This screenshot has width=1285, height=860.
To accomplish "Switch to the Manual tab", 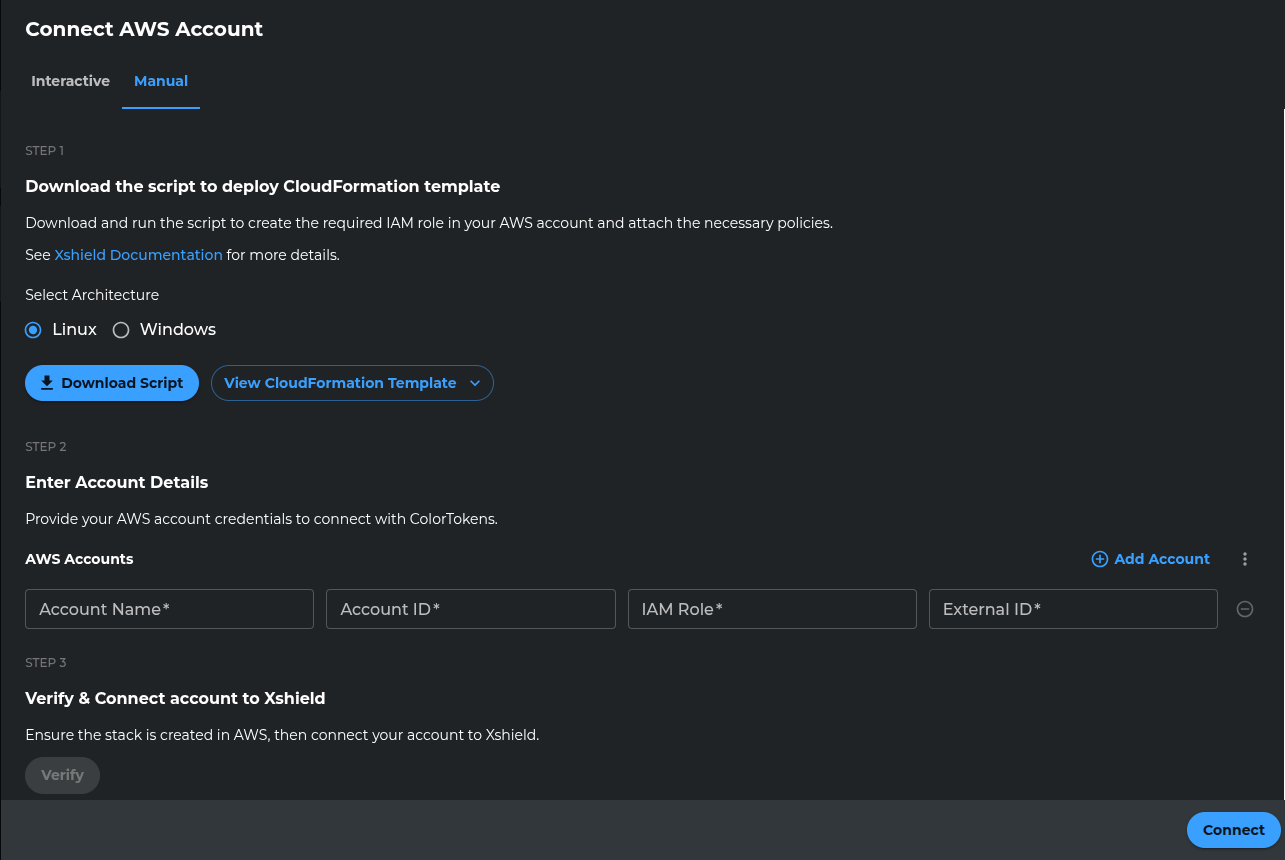I will point(161,81).
